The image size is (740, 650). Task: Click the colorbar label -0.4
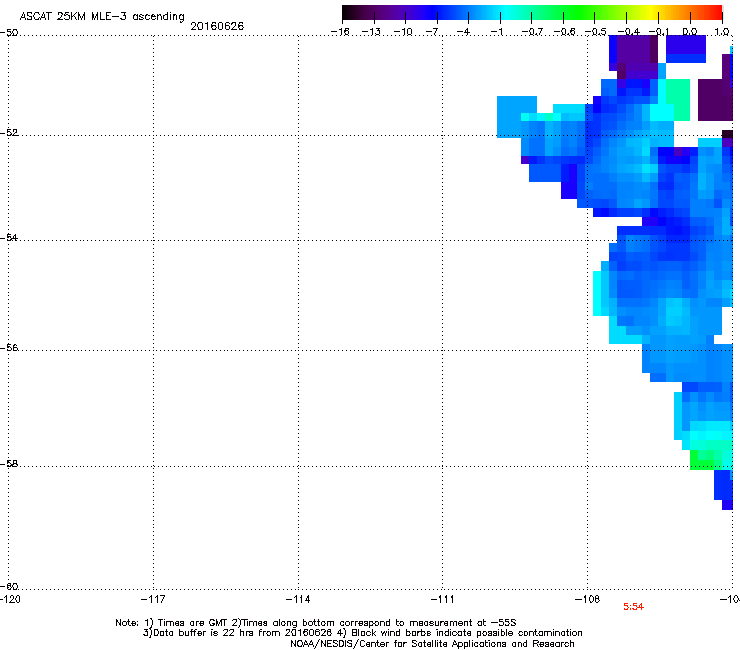(628, 32)
